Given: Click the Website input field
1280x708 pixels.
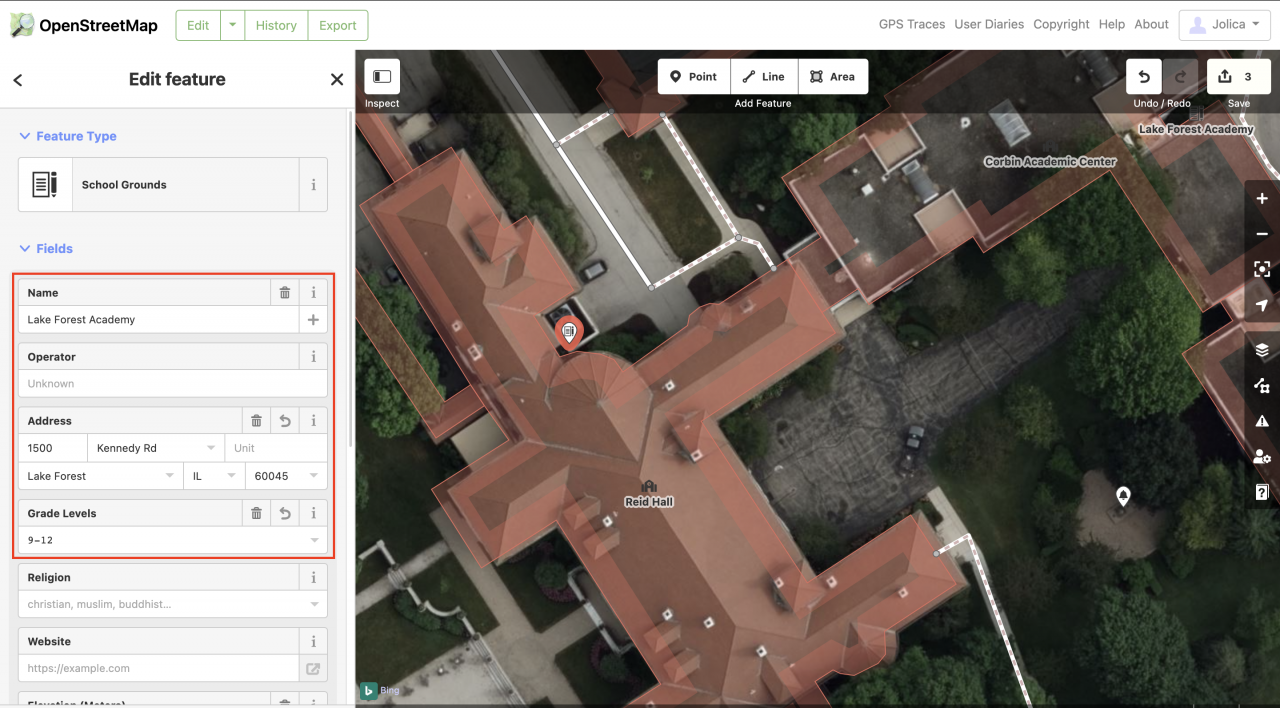Looking at the screenshot, I should click(159, 668).
